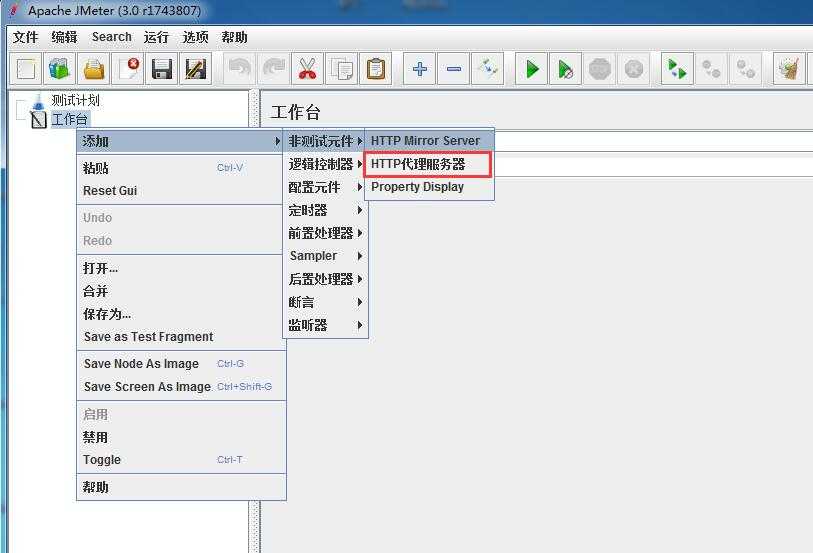Open the Search menu
The height and width of the screenshot is (553, 813).
111,37
